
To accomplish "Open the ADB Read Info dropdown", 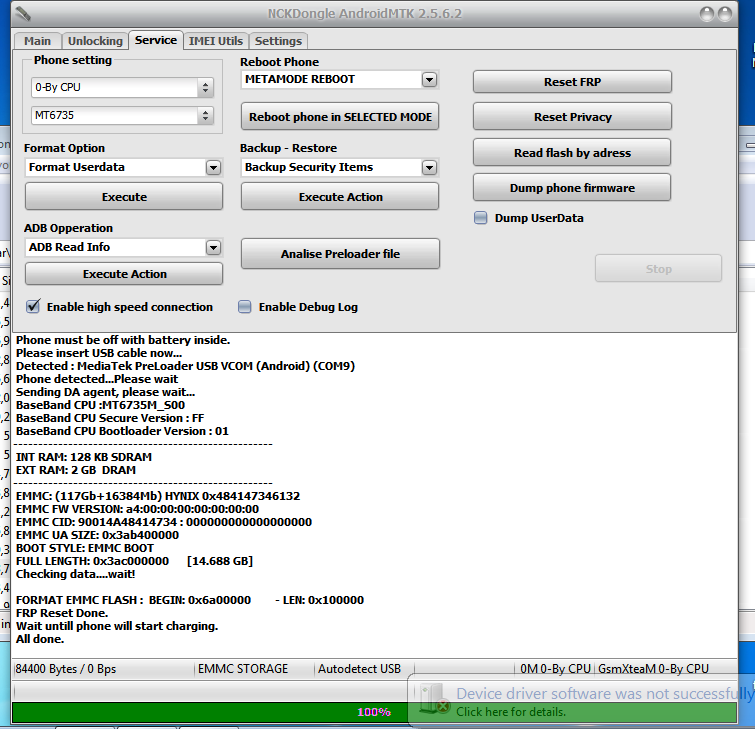I will pyautogui.click(x=213, y=247).
